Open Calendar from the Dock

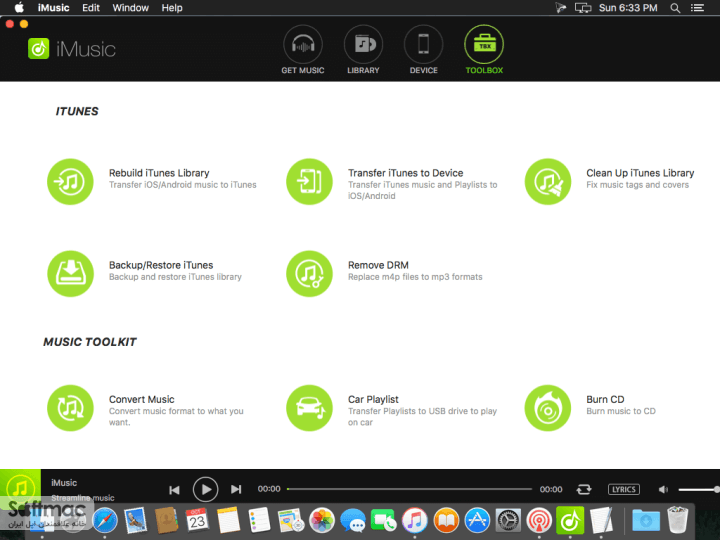point(197,521)
